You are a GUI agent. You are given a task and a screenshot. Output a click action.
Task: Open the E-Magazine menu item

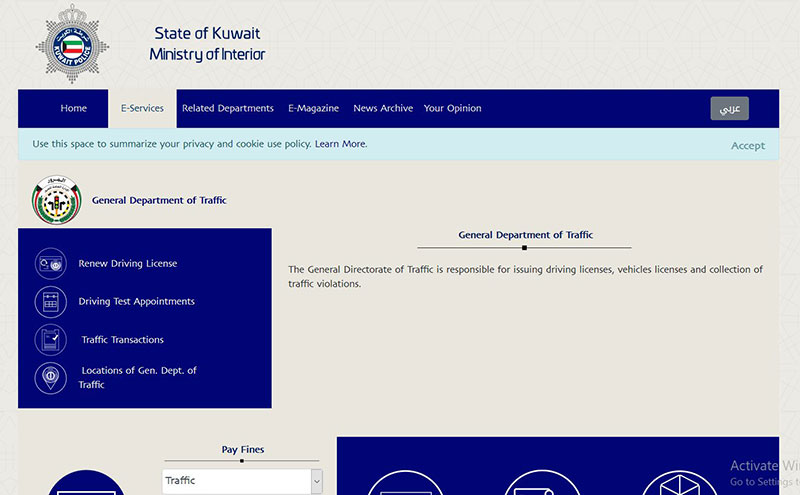[x=313, y=108]
